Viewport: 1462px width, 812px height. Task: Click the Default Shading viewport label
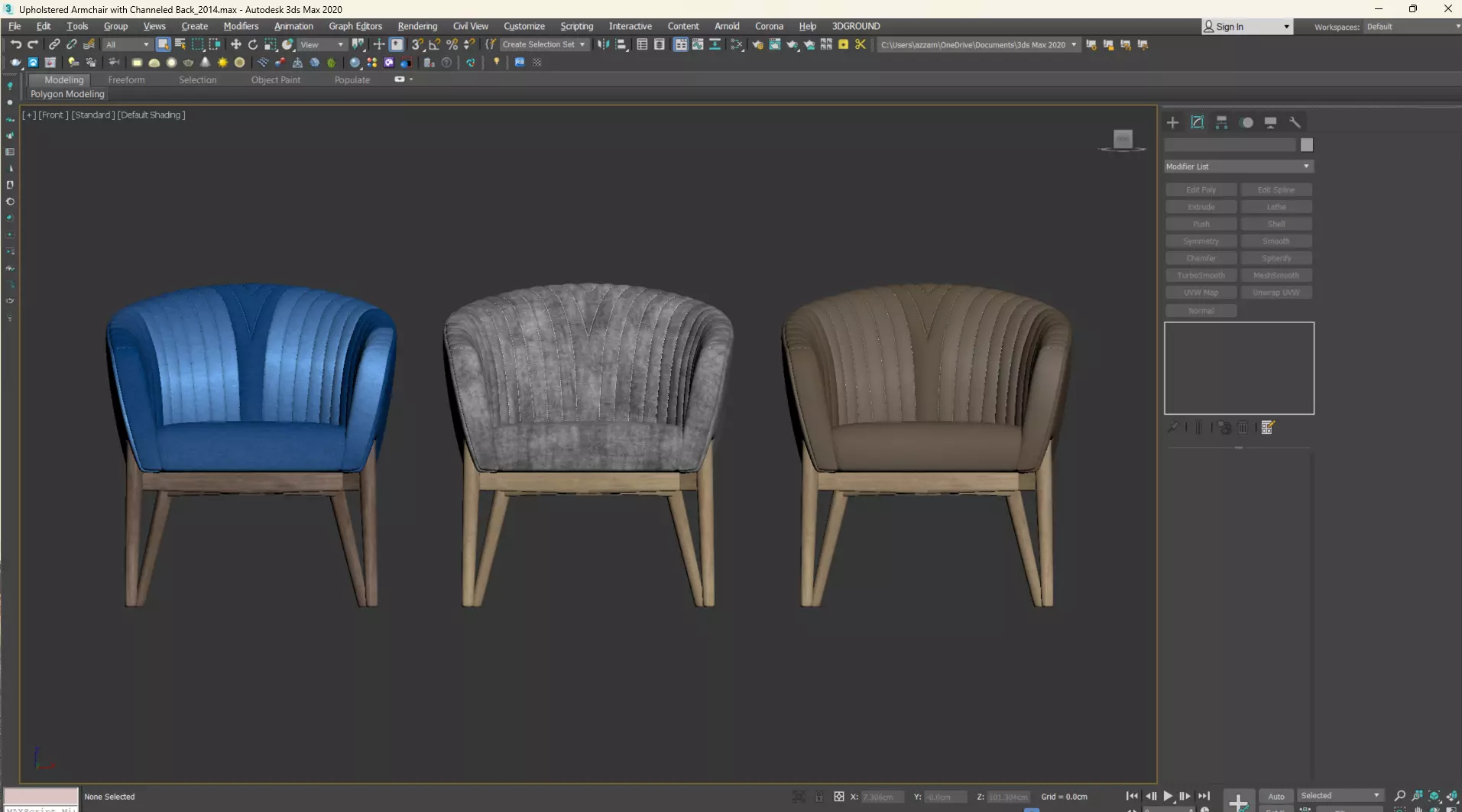pyautogui.click(x=151, y=115)
